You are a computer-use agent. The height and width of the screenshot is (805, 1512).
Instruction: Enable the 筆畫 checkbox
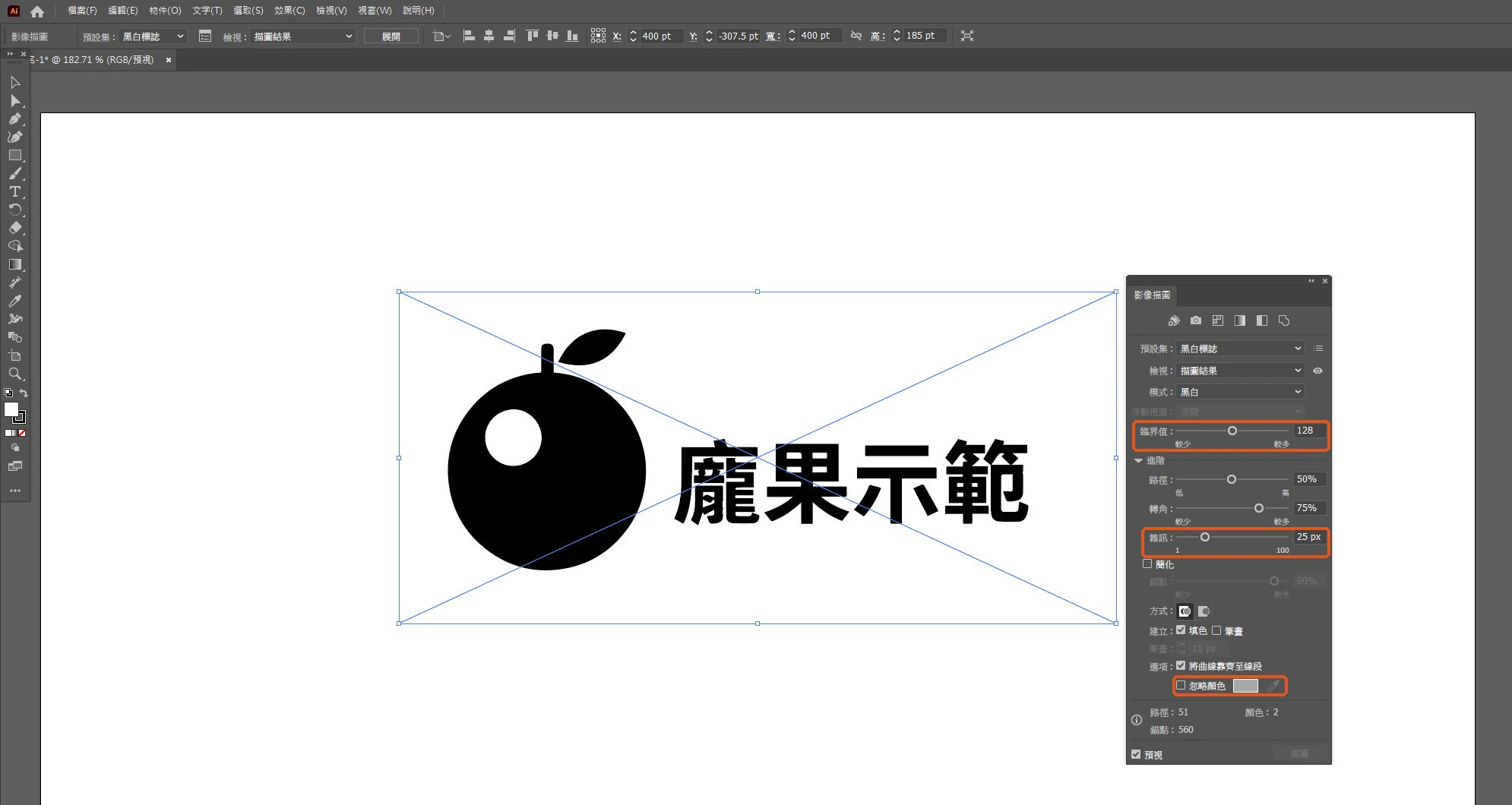1216,630
